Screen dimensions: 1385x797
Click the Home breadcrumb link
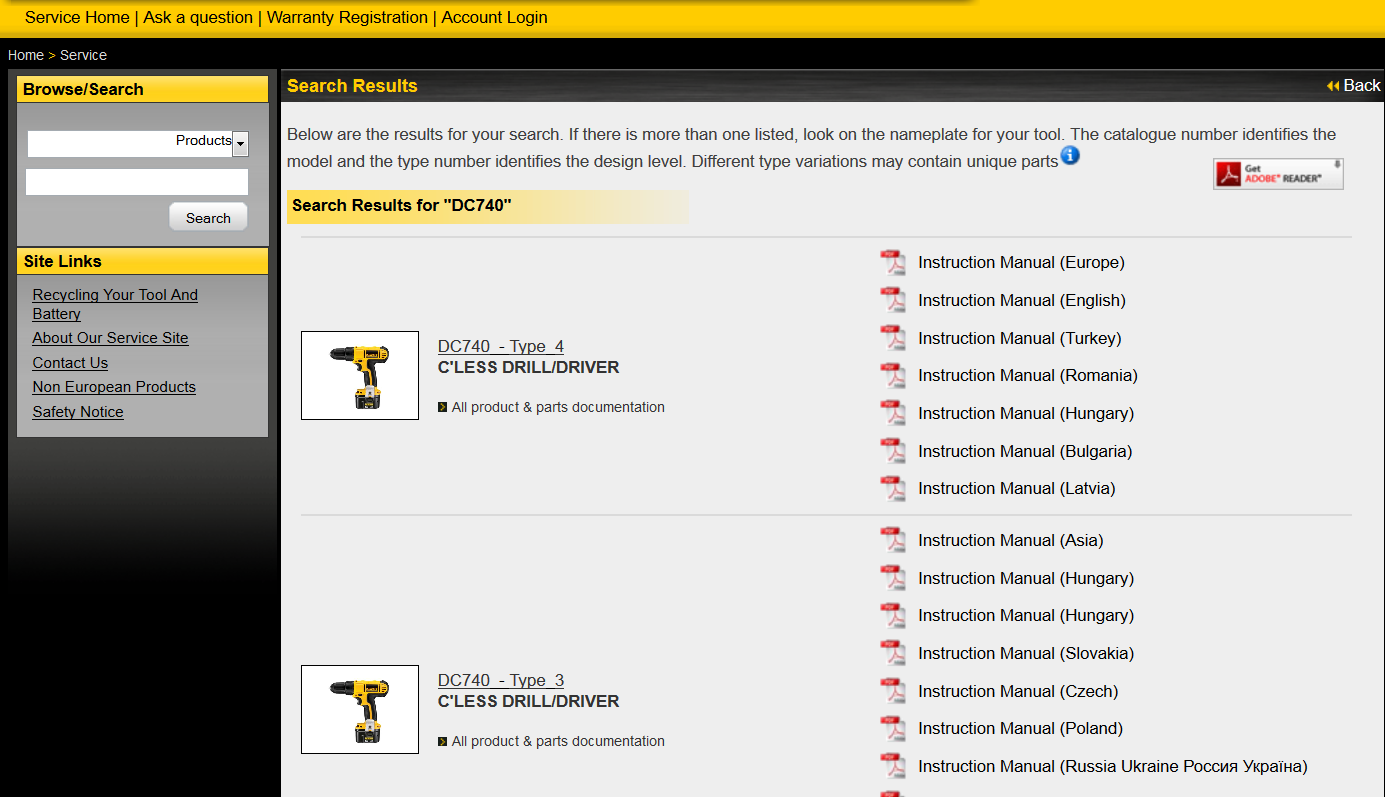pyautogui.click(x=26, y=55)
